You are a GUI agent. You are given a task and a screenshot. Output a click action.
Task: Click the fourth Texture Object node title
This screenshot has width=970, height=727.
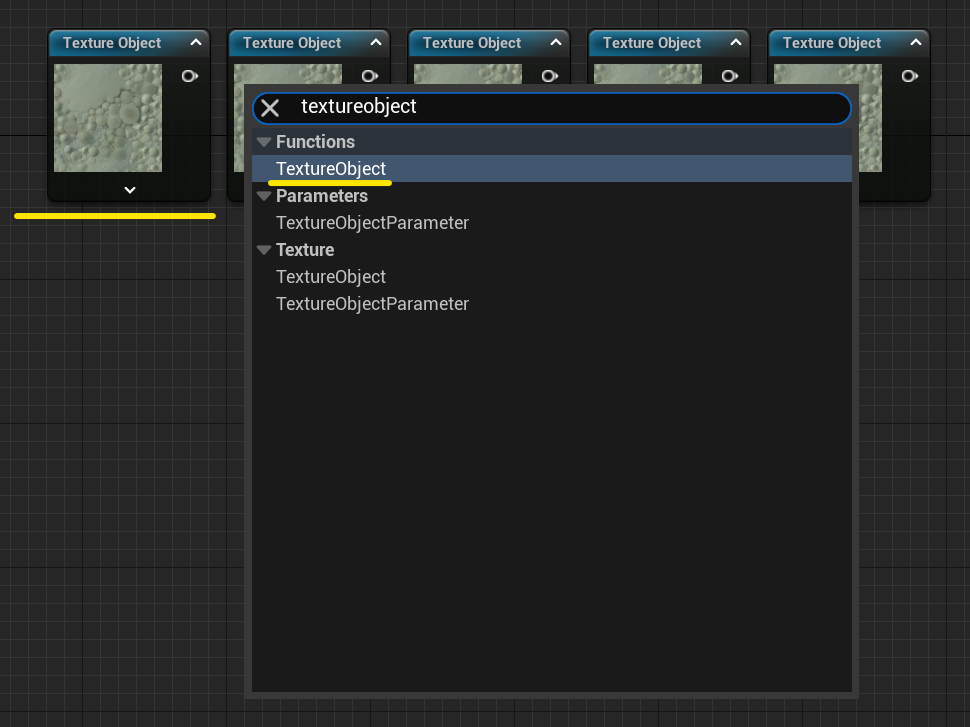[x=652, y=43]
